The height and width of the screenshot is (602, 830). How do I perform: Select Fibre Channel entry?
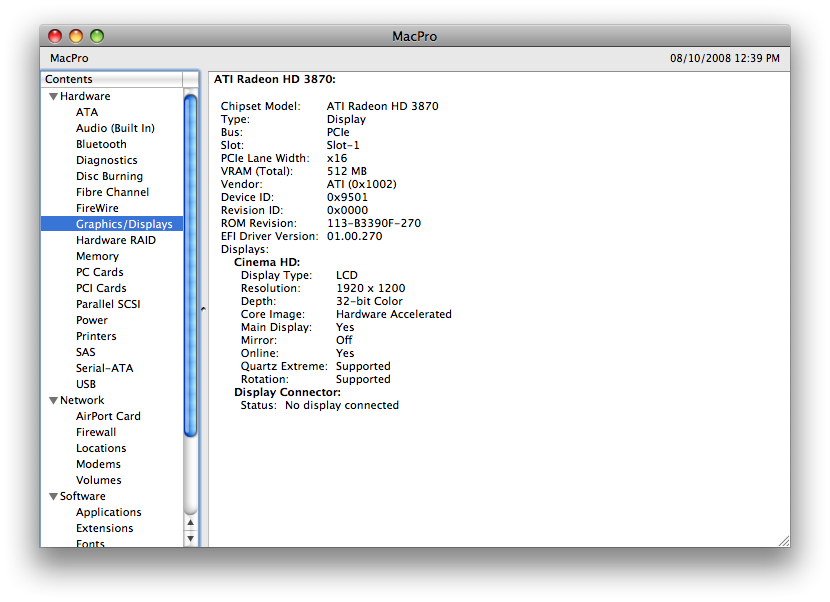tap(112, 192)
